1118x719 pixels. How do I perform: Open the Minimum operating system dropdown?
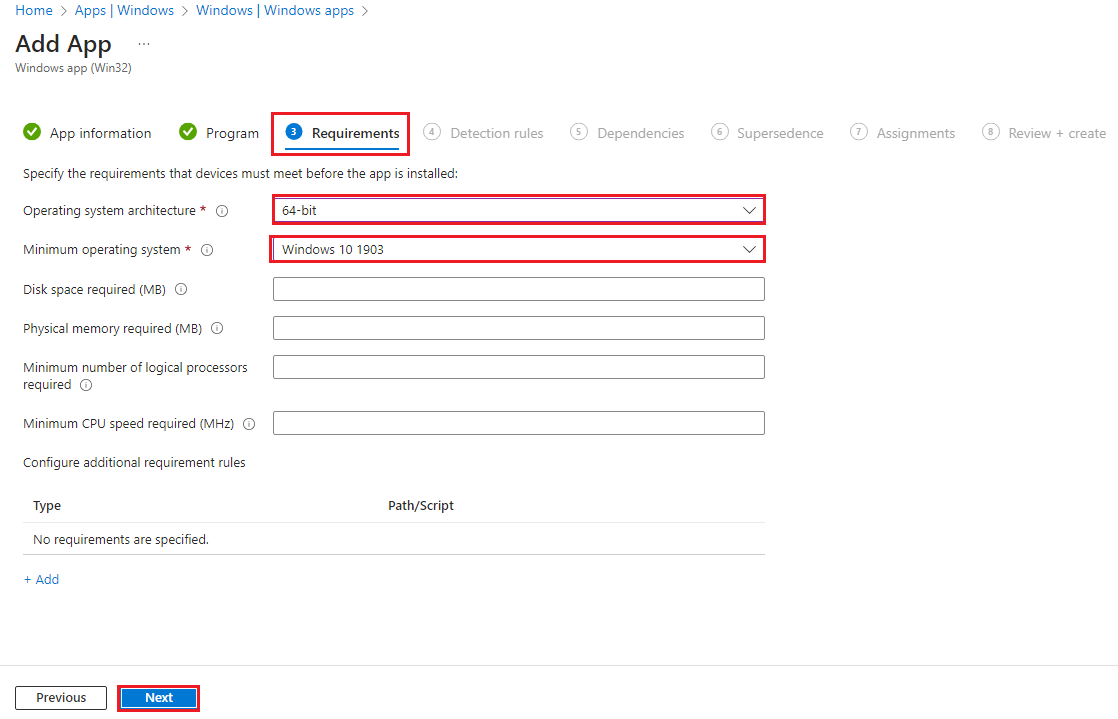tap(518, 249)
